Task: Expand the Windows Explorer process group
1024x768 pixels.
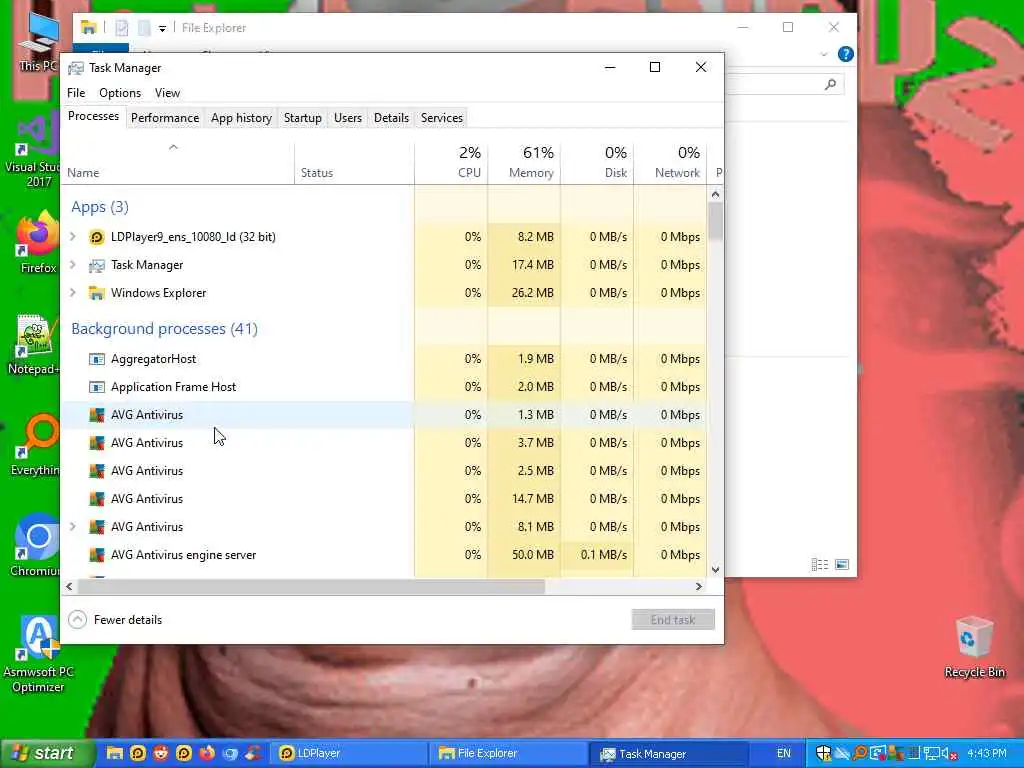Action: 73,293
